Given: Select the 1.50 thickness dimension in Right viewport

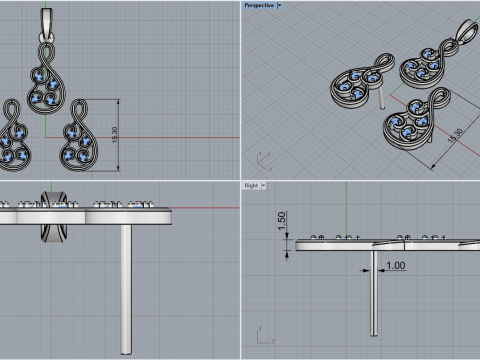Looking at the screenshot, I should click(x=282, y=221).
